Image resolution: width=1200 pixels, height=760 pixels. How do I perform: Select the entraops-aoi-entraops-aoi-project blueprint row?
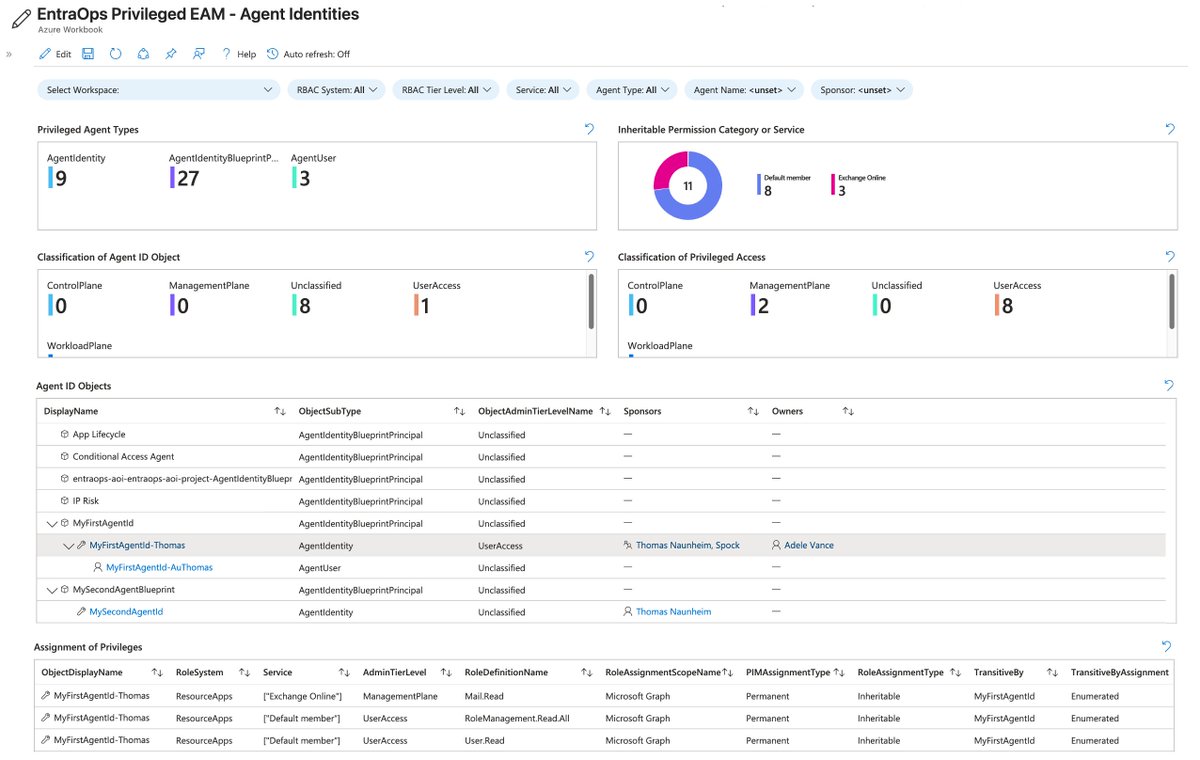600,478
